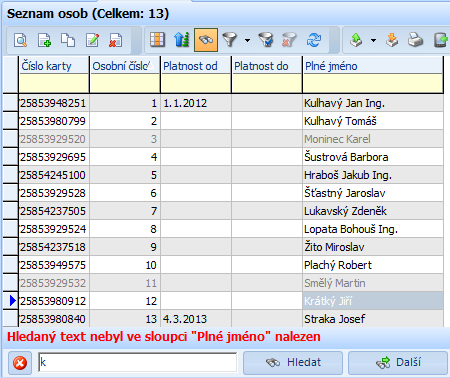
Task: Sort by the Plné jméno column header
Action: [x=373, y=66]
